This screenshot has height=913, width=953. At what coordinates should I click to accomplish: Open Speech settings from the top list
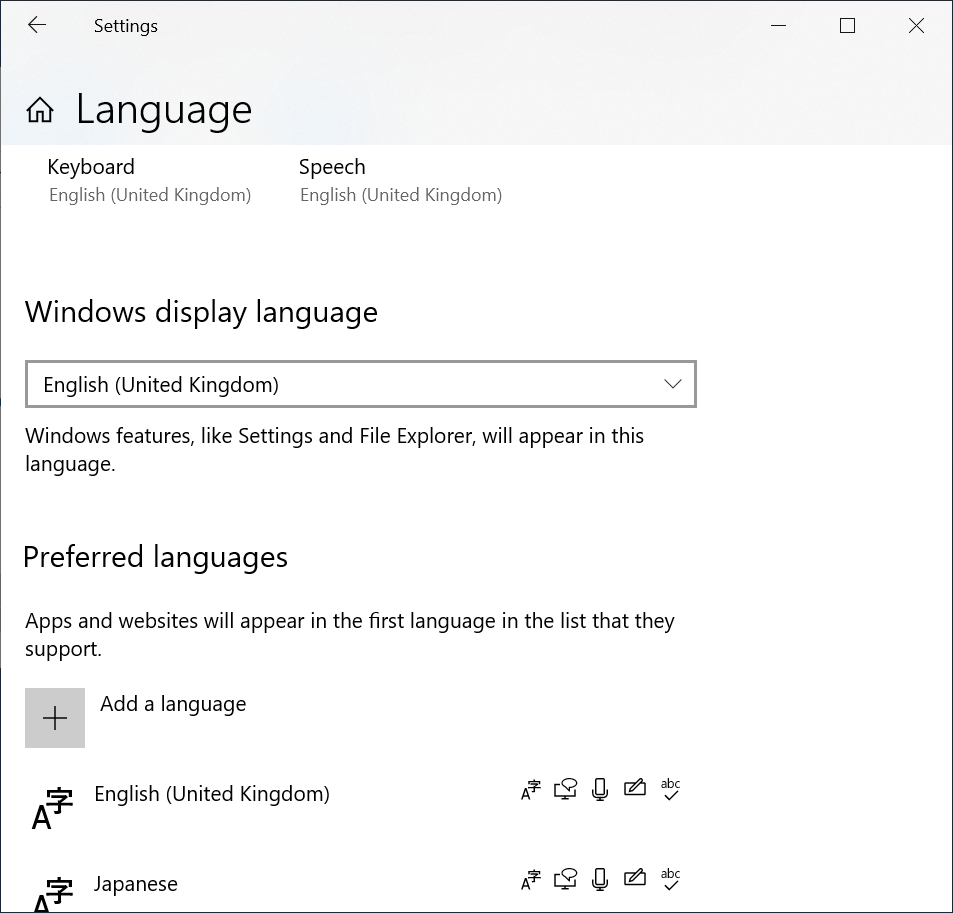400,180
